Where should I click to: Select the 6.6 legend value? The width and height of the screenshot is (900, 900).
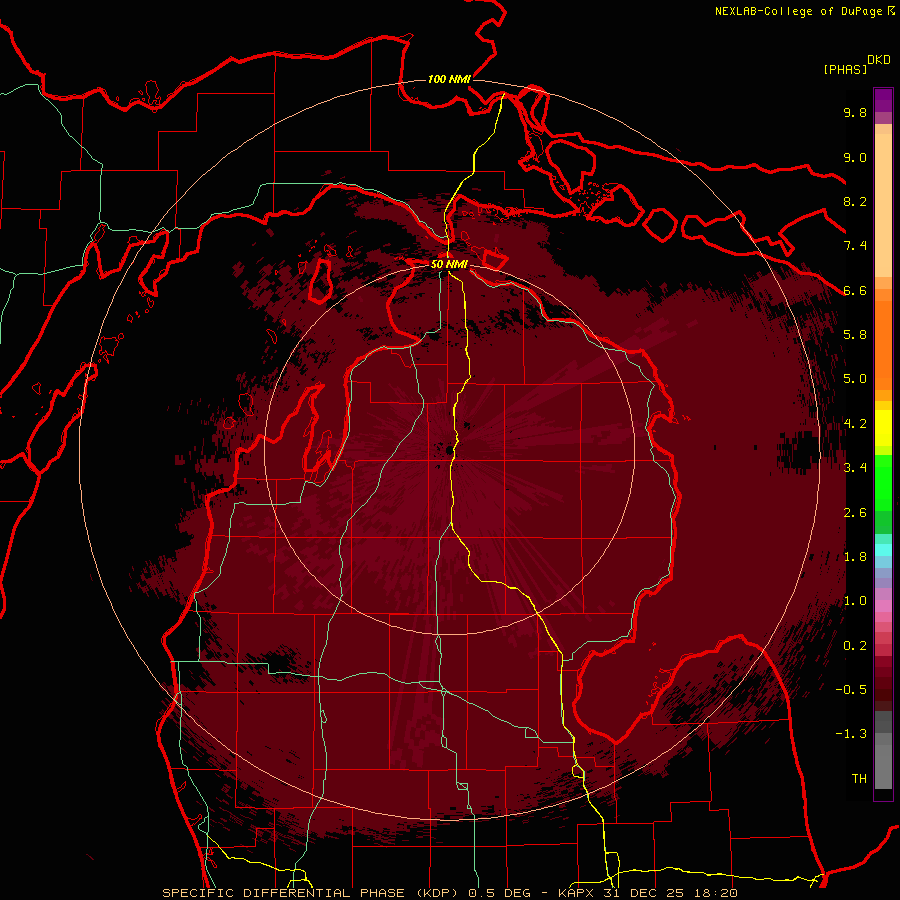[x=855, y=290]
